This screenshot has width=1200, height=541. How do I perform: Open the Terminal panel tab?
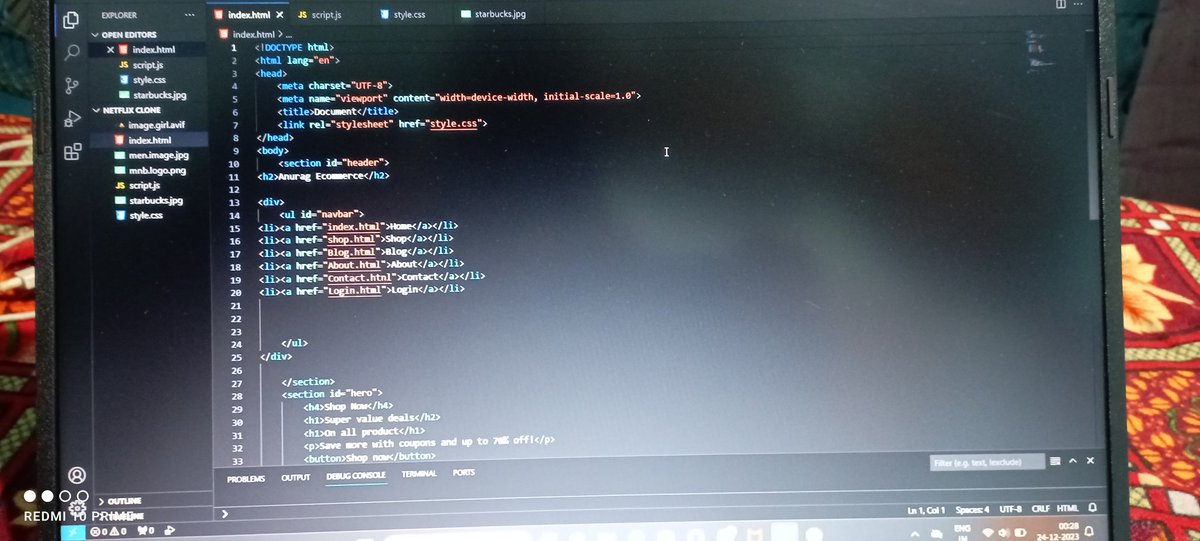pos(419,473)
